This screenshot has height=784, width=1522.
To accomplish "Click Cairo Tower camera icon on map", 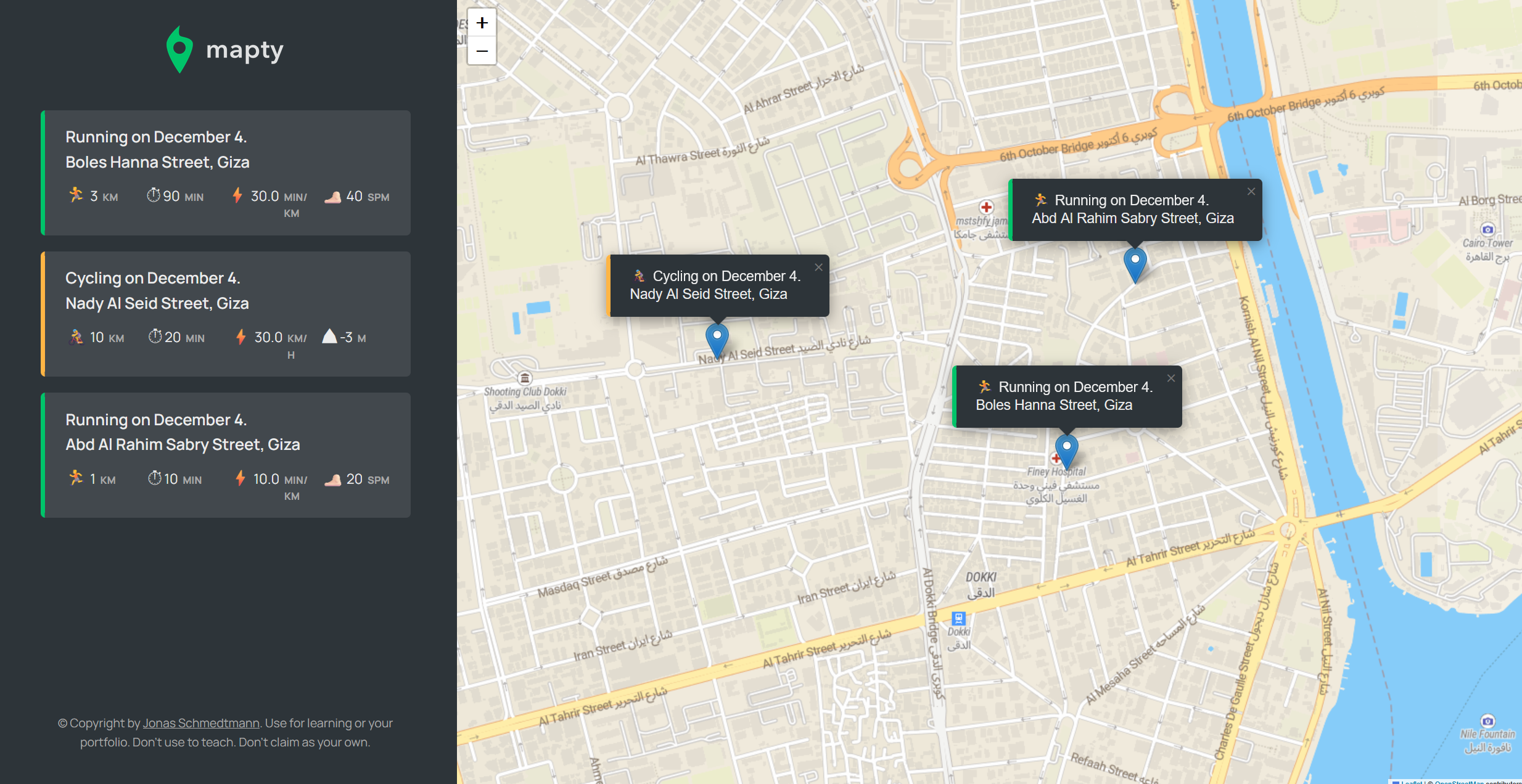I will [x=1487, y=229].
